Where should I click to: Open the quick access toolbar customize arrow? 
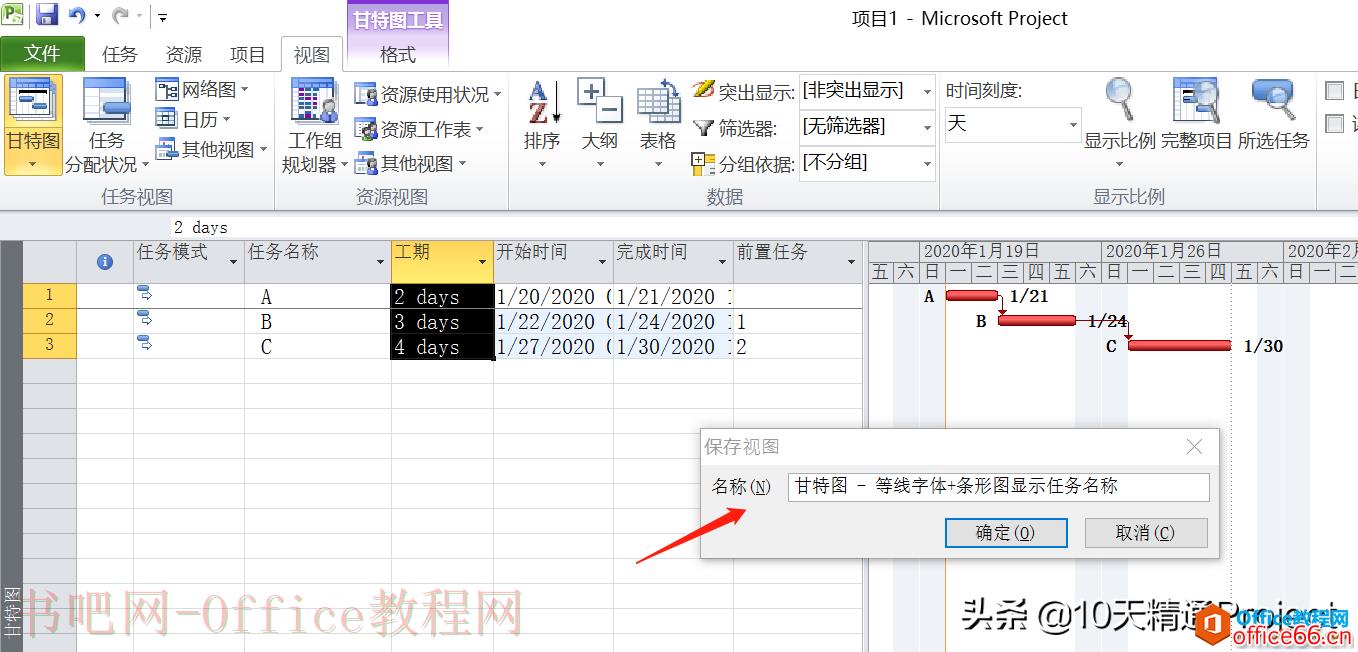coord(162,17)
